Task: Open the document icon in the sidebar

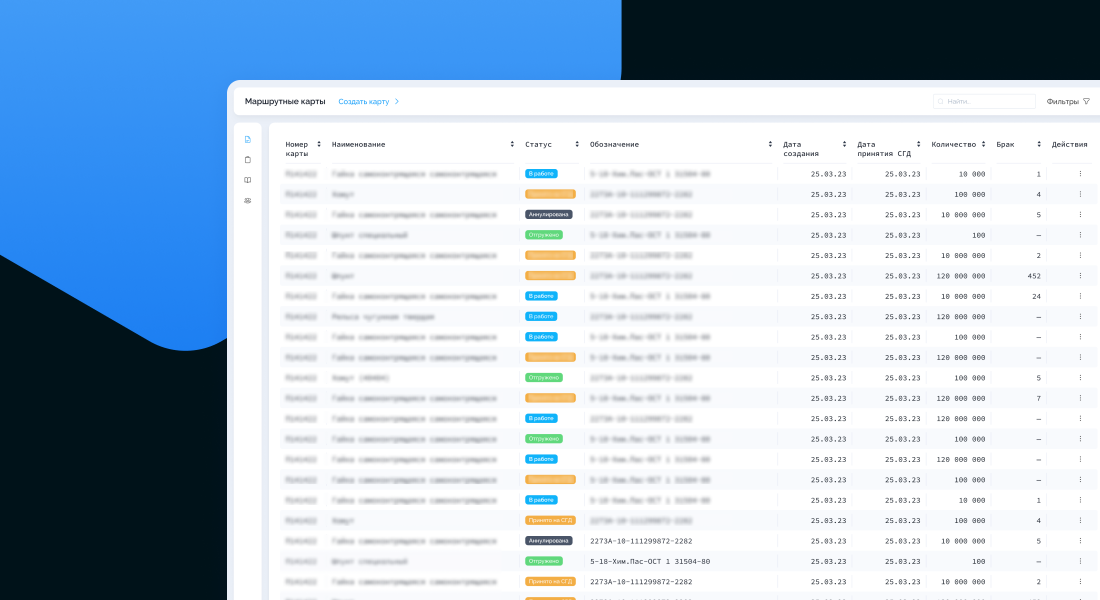Action: (x=247, y=139)
